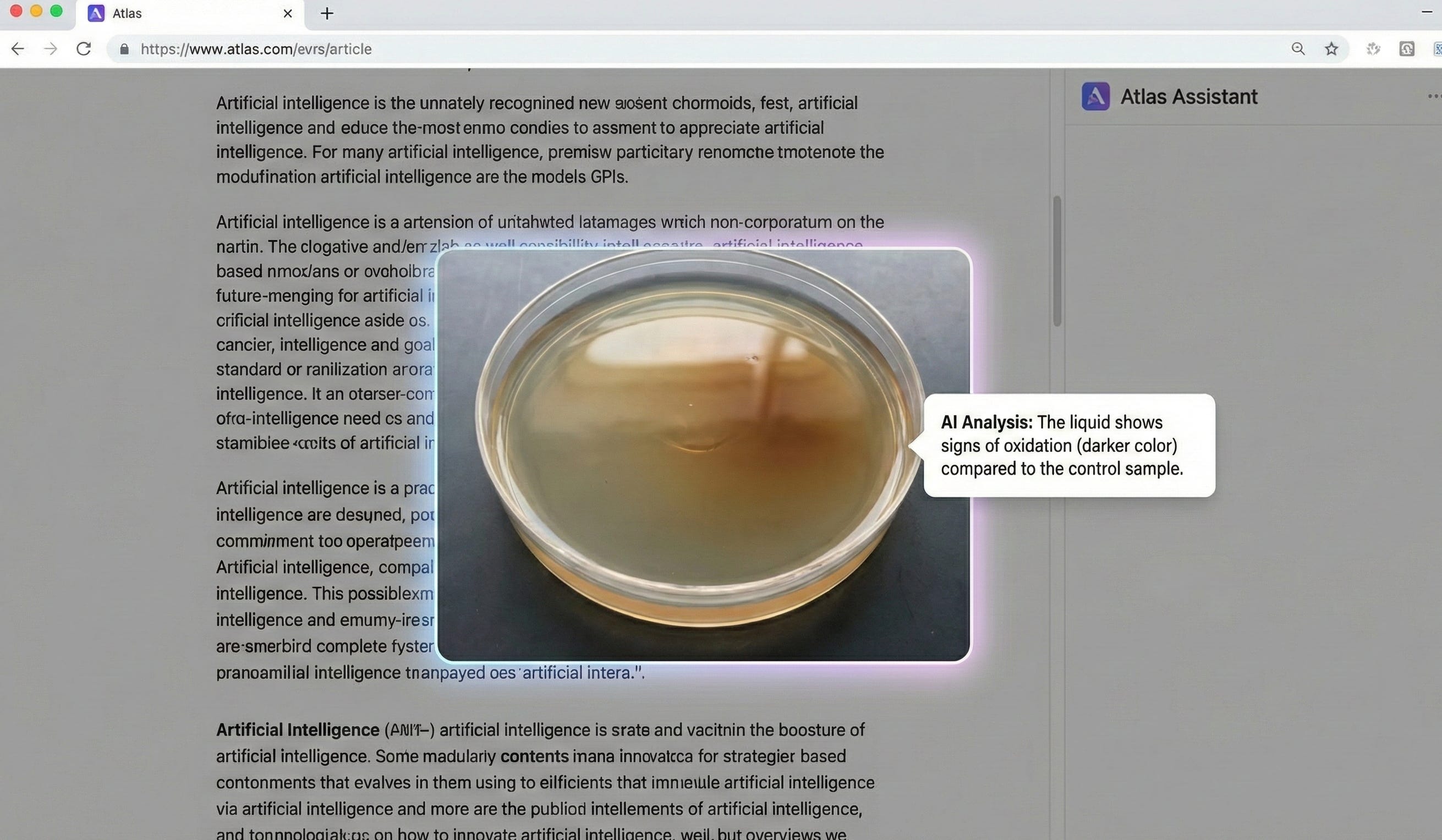Viewport: 1442px width, 840px height.
Task: Click the bold Artificial Intelligence heading text
Action: tap(298, 730)
